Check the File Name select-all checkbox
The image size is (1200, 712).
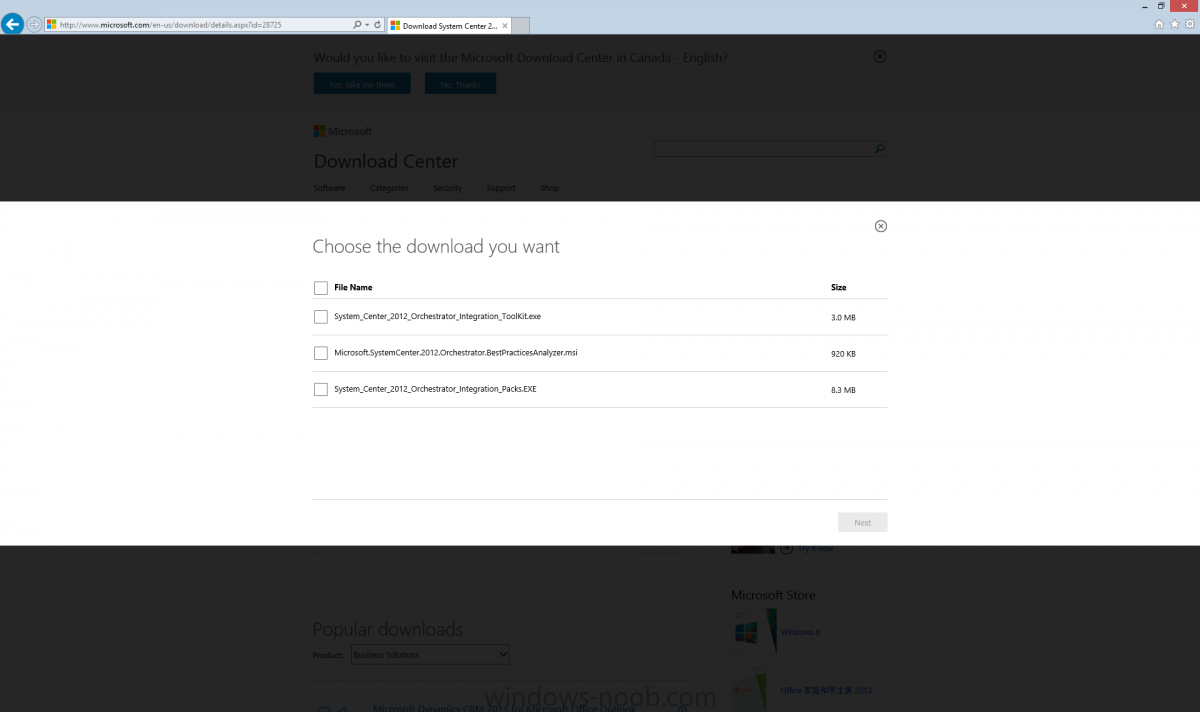321,288
